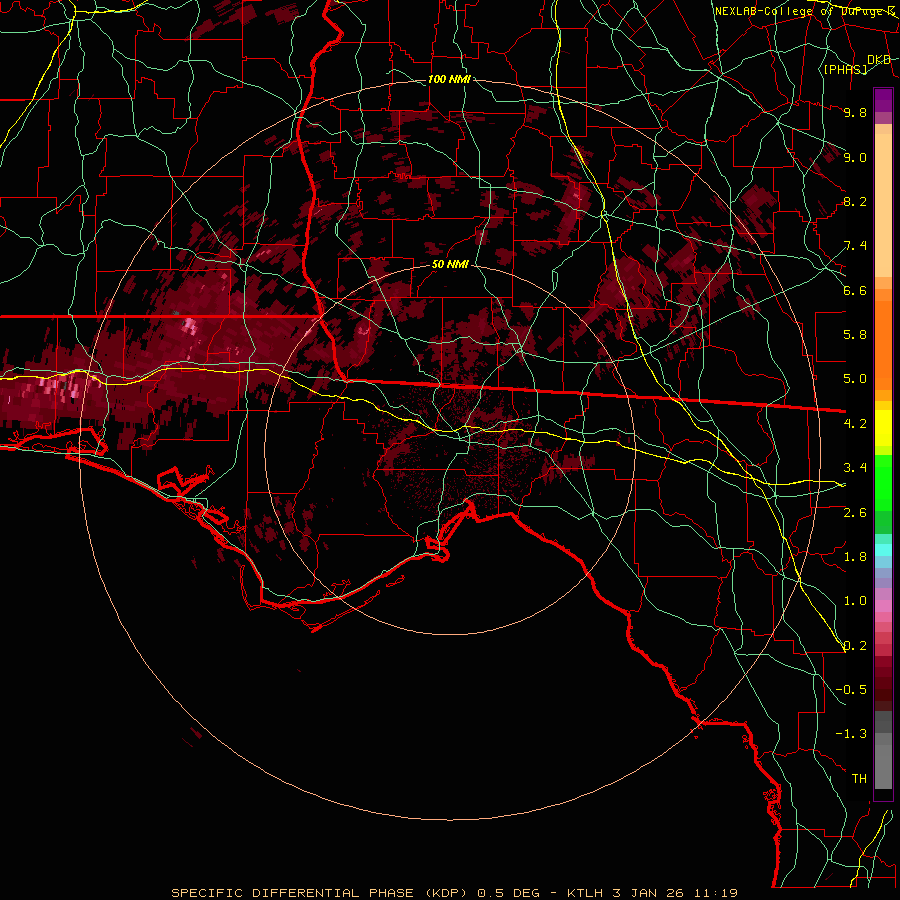Pick the cyan band of the color bar
This screenshot has width=900, height=900.
click(883, 550)
